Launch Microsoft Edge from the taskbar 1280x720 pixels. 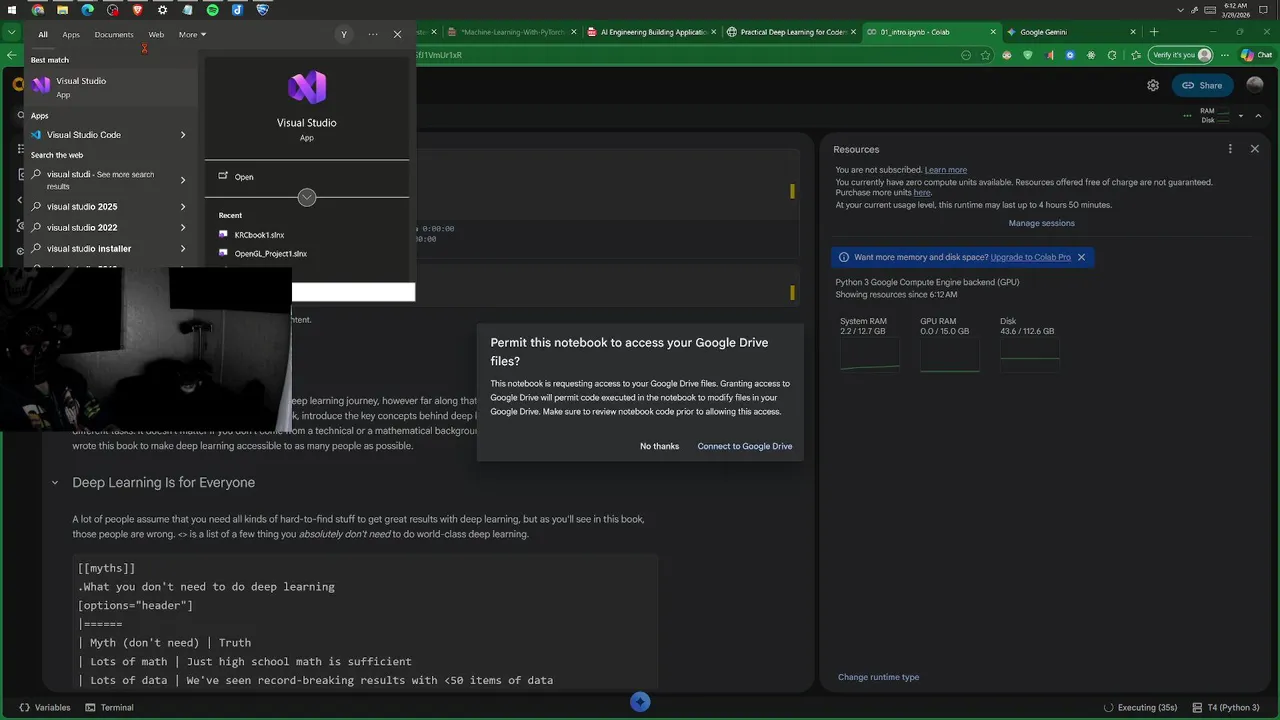point(87,9)
